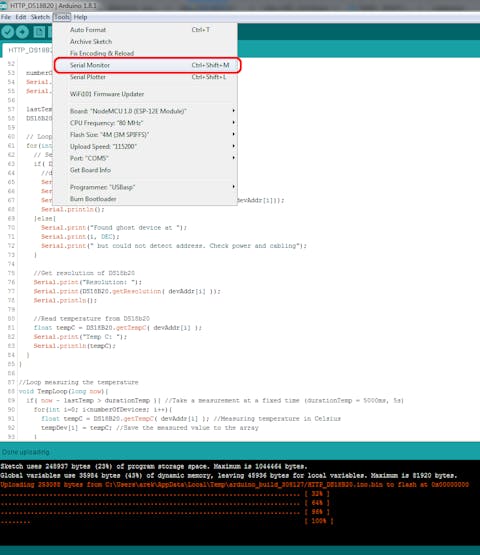Click the //Read temperature from DS18b20 comment
Image resolution: width=480 pixels, height=555 pixels.
(92, 319)
